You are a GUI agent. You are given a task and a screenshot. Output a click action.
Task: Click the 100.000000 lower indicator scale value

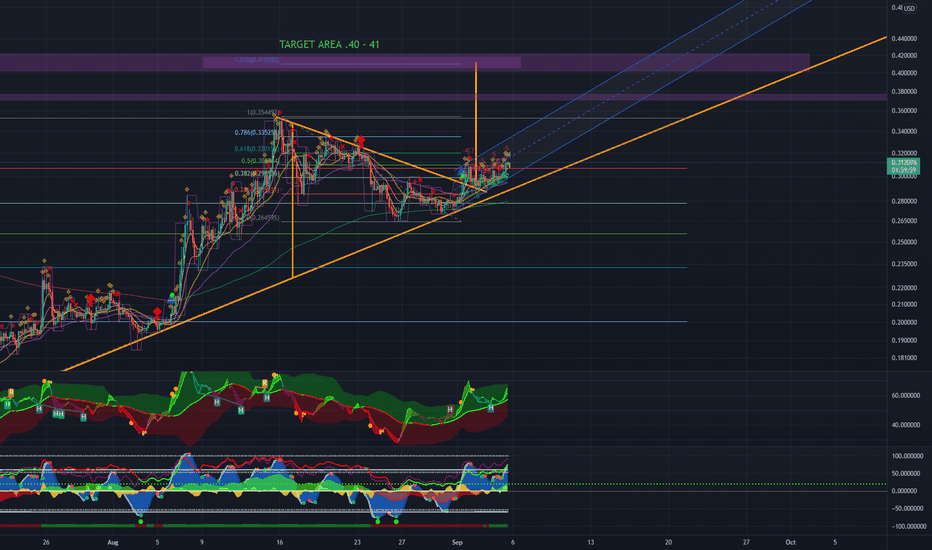(907, 456)
